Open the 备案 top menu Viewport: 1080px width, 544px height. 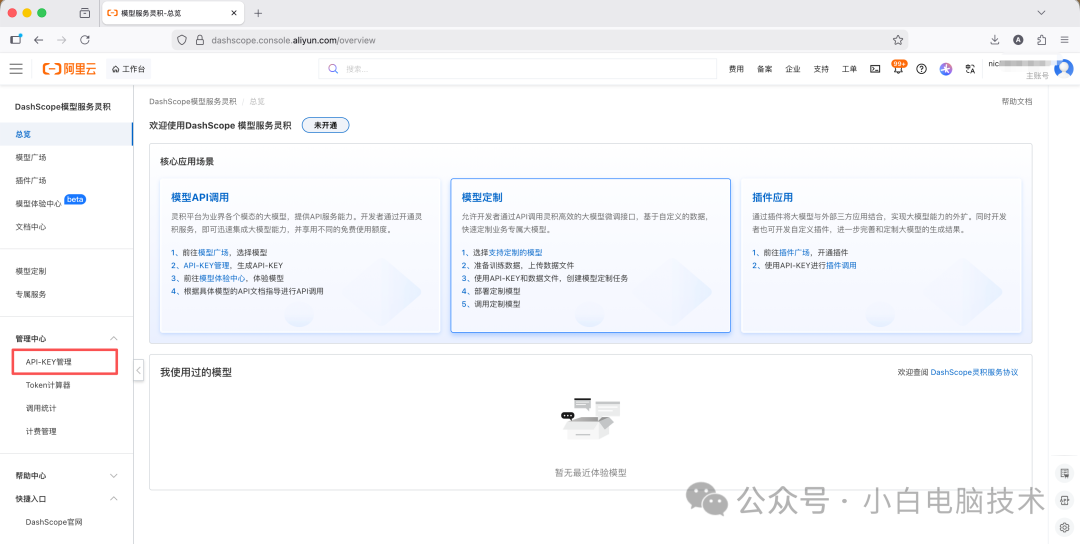click(x=765, y=69)
